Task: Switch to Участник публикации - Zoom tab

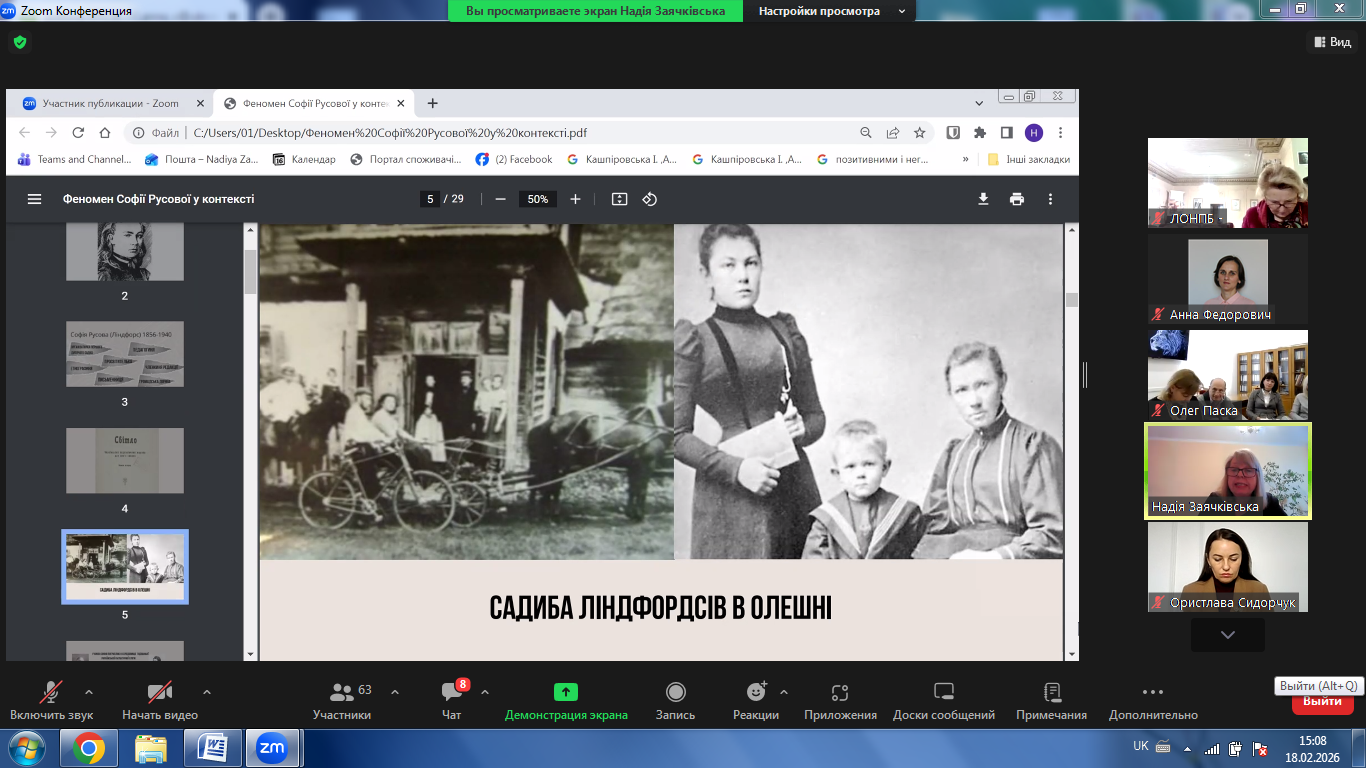Action: coord(110,103)
